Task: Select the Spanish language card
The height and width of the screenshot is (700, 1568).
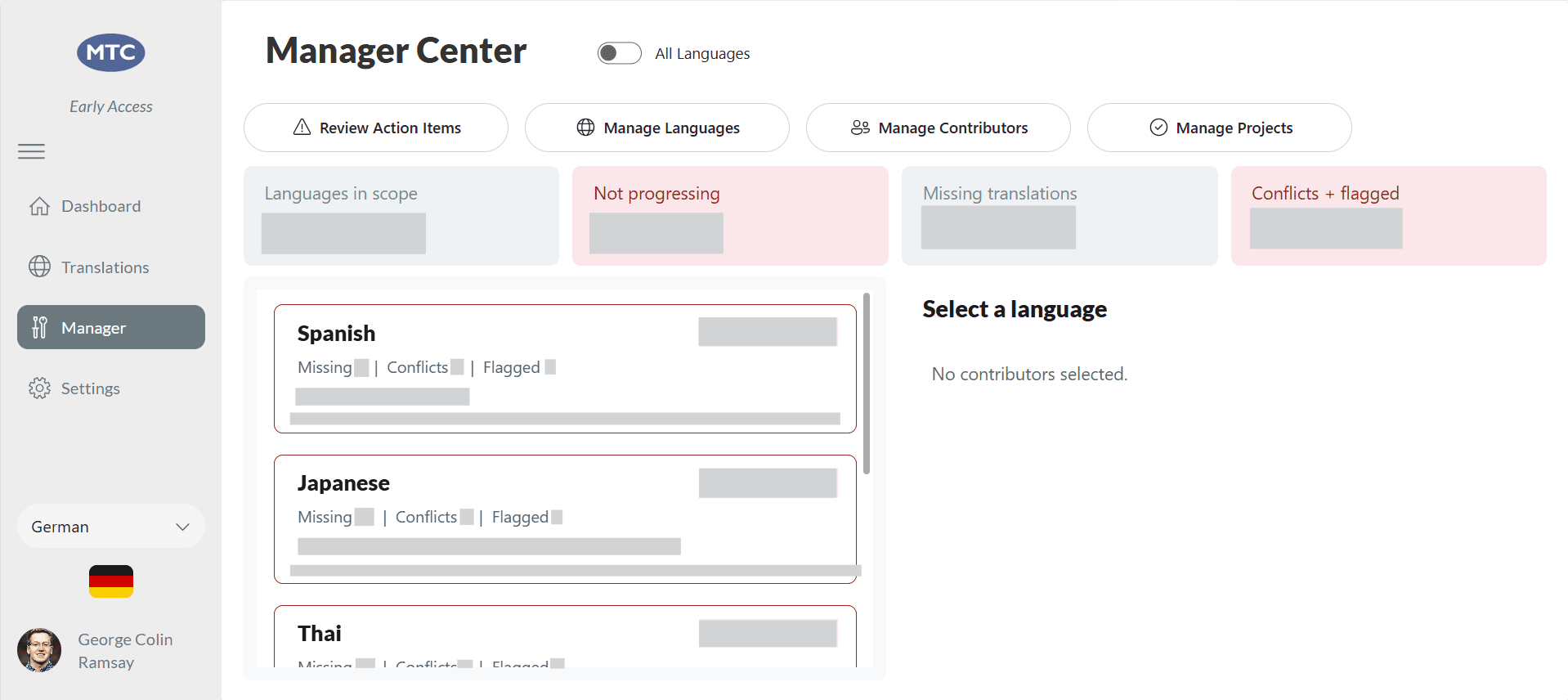Action: pos(565,369)
